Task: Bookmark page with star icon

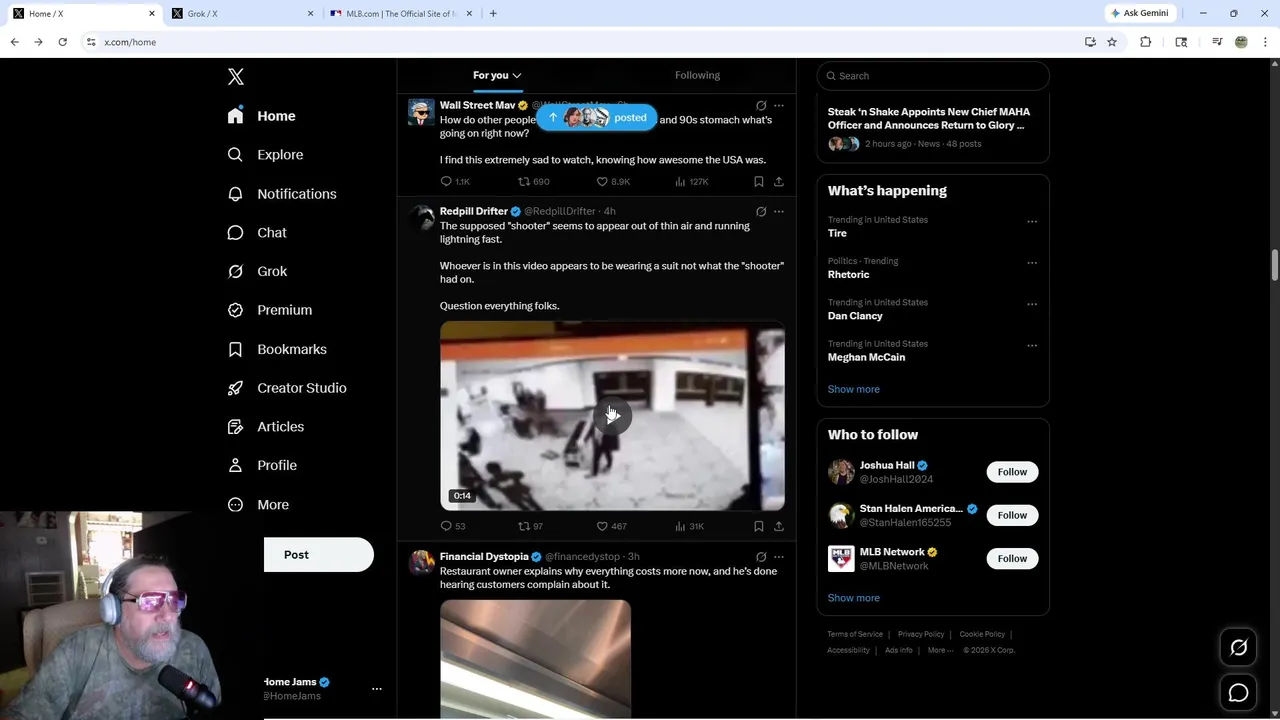Action: 1112,42
